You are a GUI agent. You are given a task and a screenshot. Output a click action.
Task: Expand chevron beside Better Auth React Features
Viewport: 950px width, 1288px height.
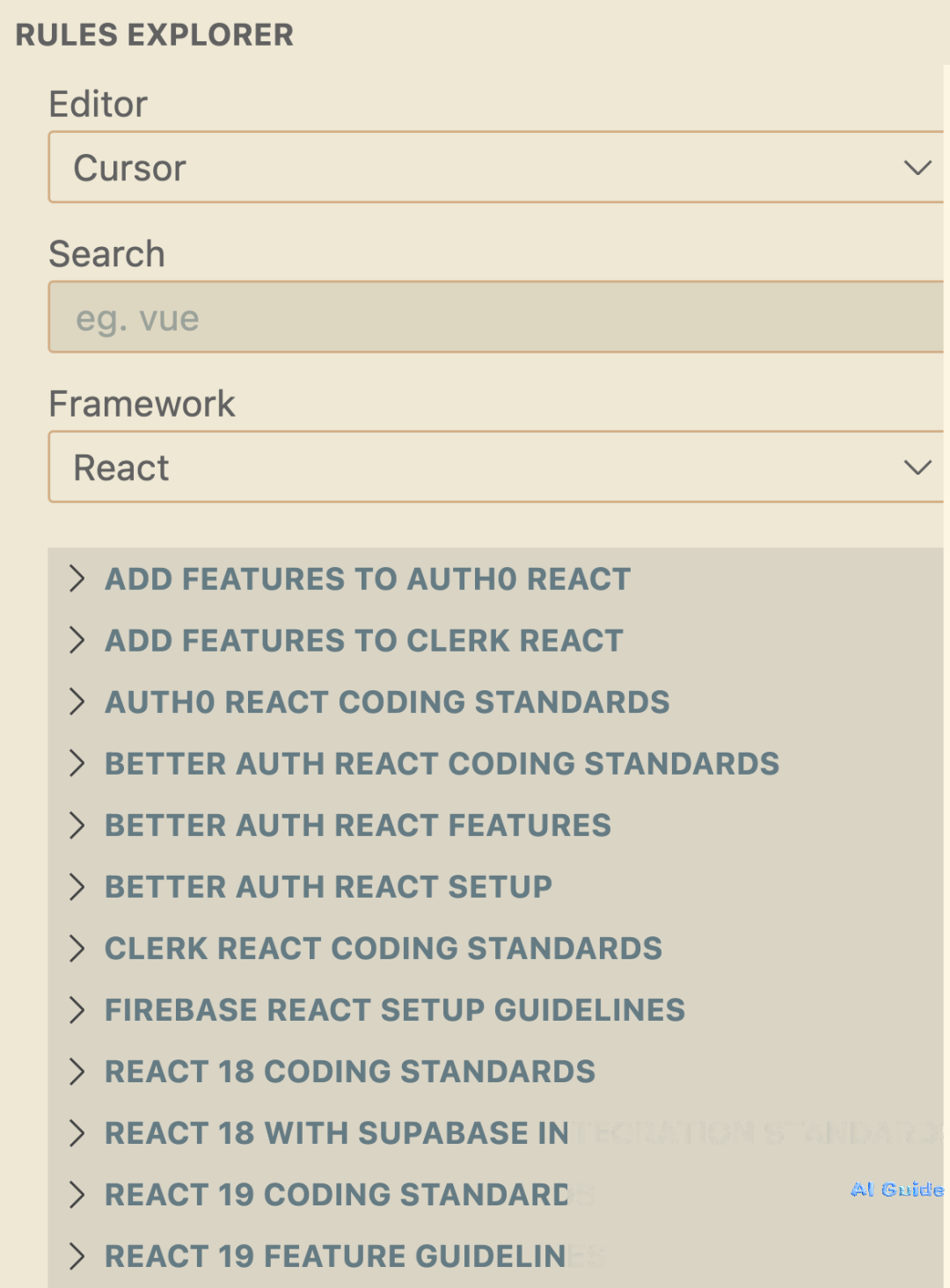(77, 825)
